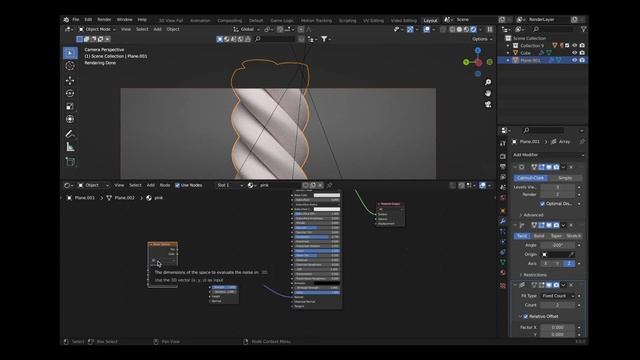
Task: Open the material Slot 1 dropdown
Action: [230, 185]
